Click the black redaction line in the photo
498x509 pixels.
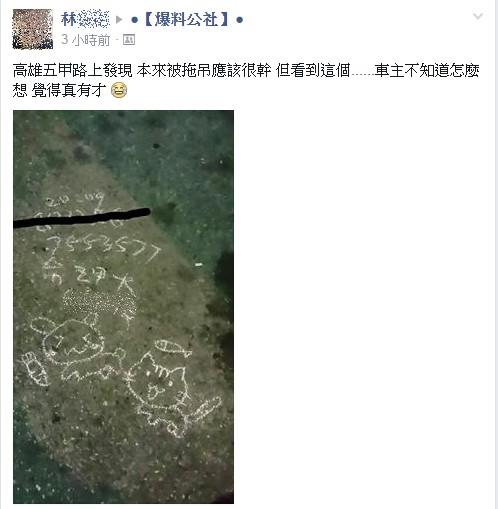82,218
